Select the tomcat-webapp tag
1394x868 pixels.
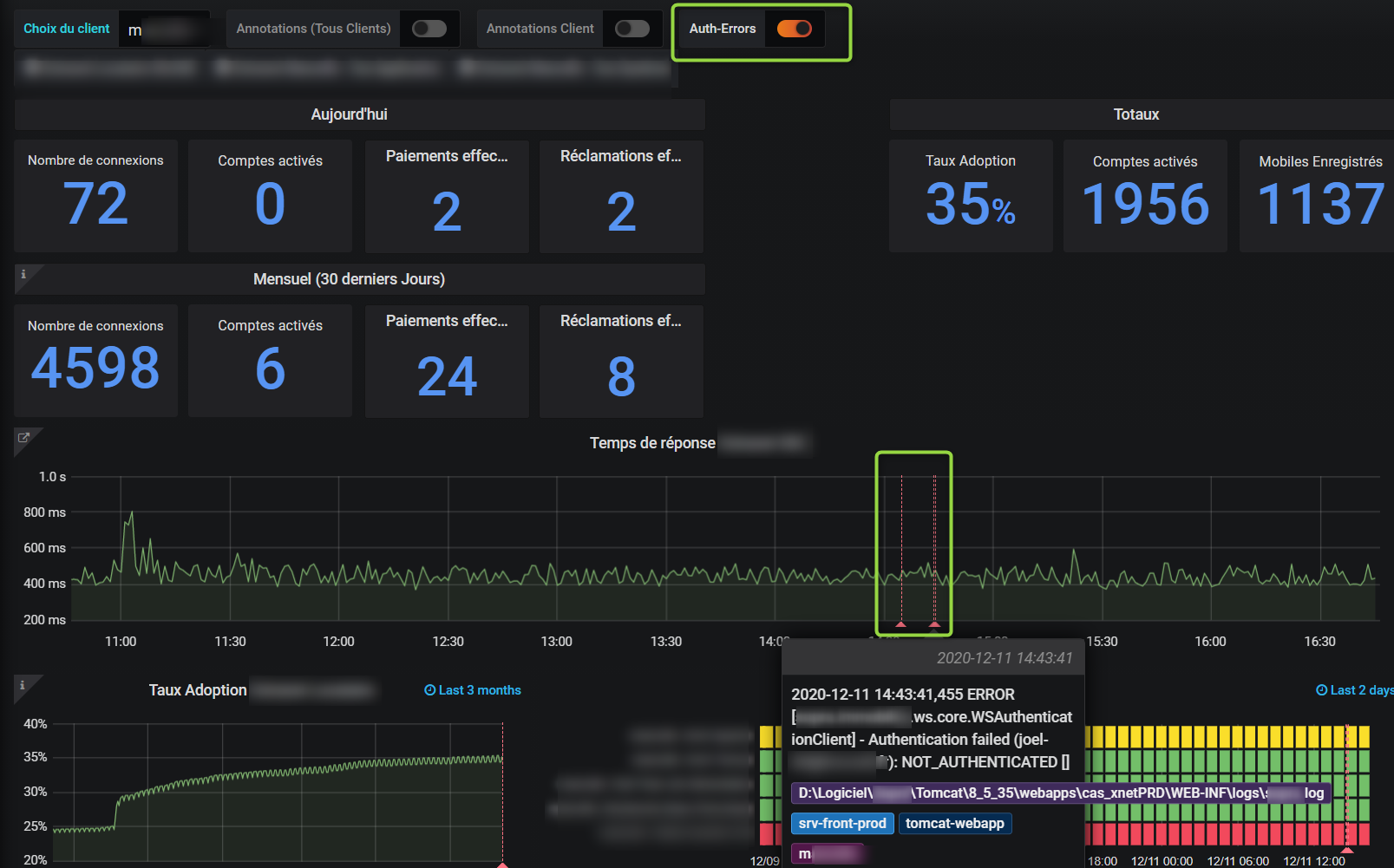tap(954, 823)
